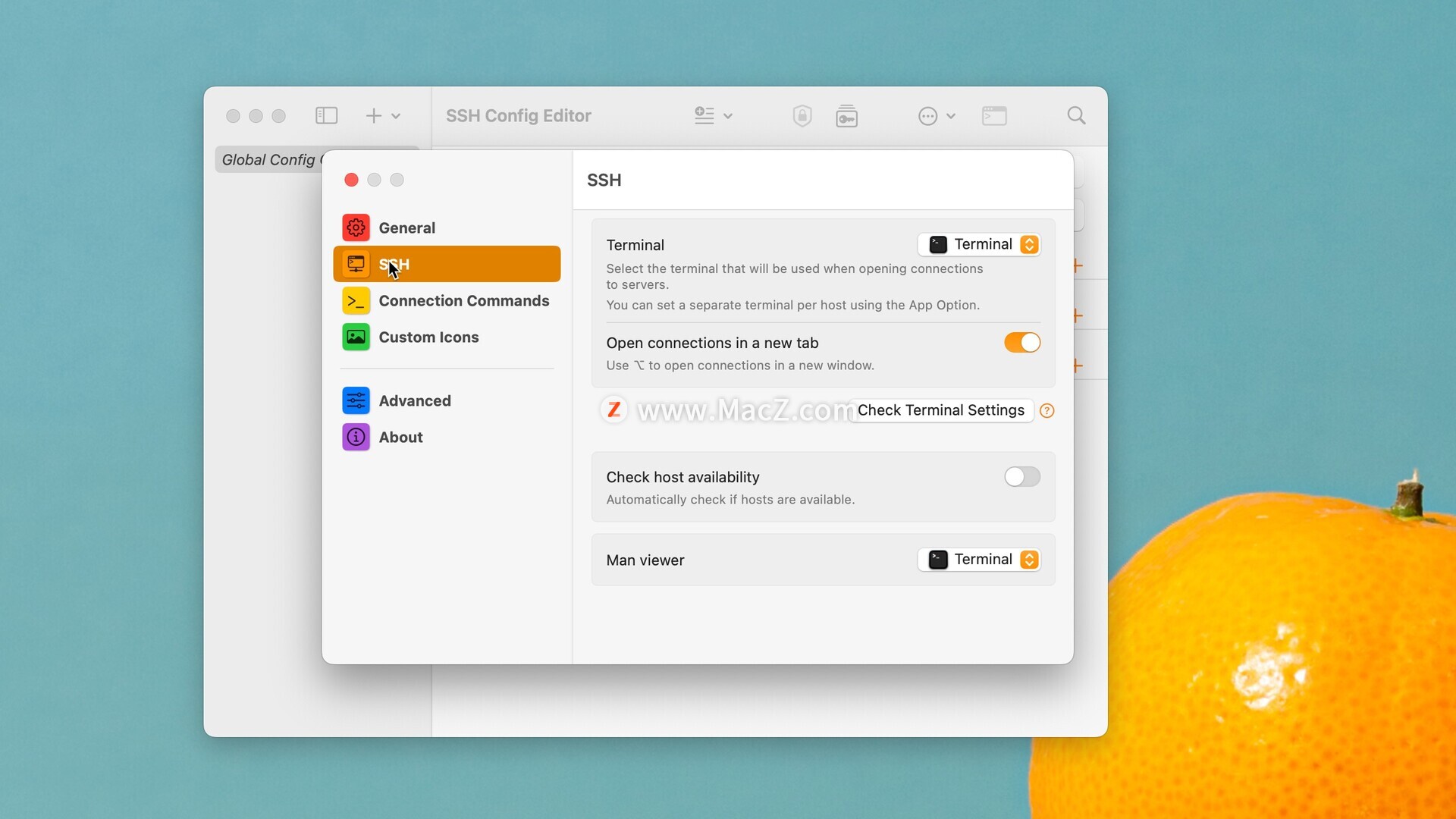Open Advanced preferences pane
Image resolution: width=1456 pixels, height=819 pixels.
[x=447, y=400]
